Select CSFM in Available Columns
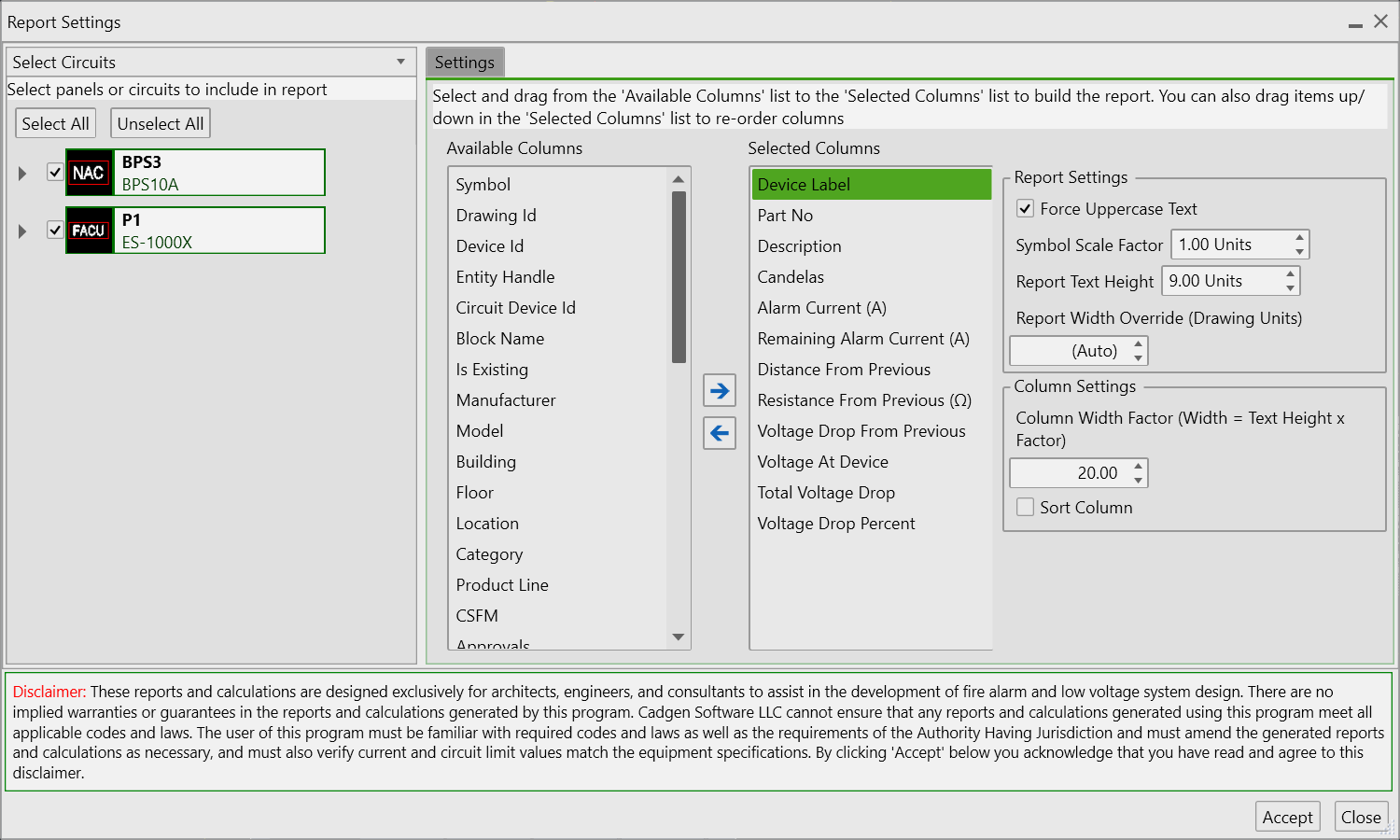This screenshot has width=1400, height=840. click(559, 616)
